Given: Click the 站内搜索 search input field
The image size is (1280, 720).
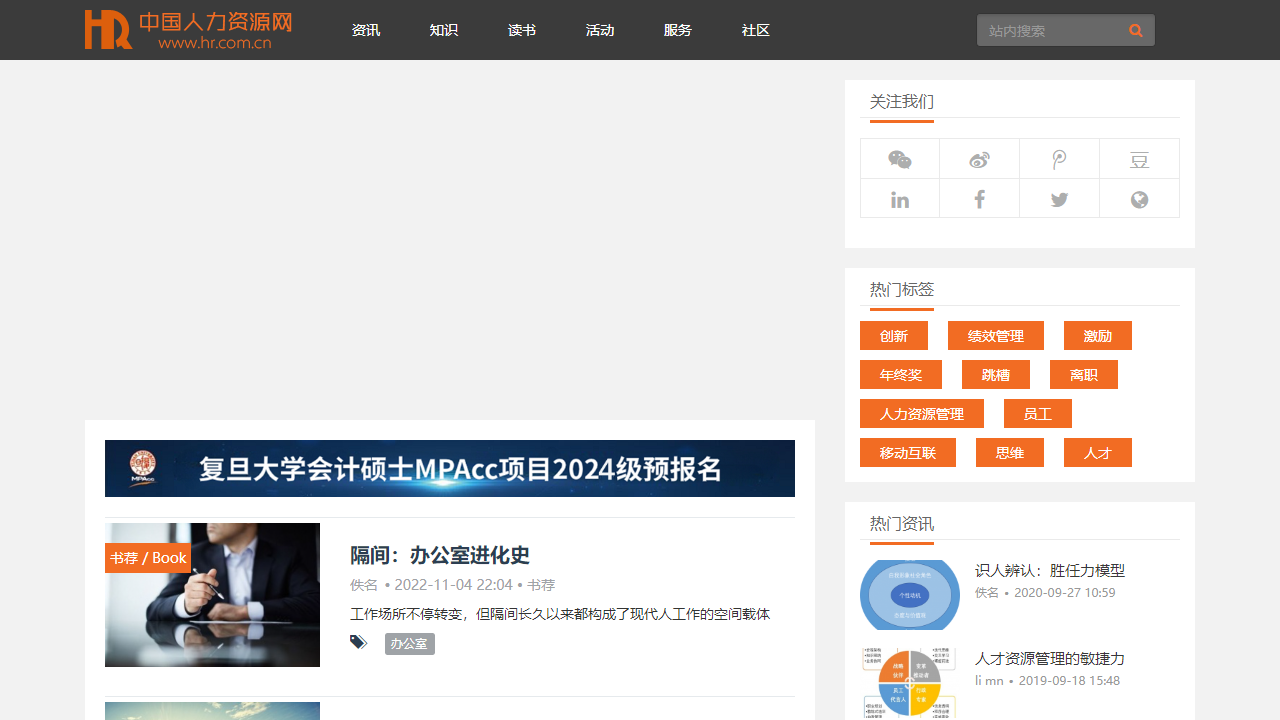Looking at the screenshot, I should [x=1050, y=31].
